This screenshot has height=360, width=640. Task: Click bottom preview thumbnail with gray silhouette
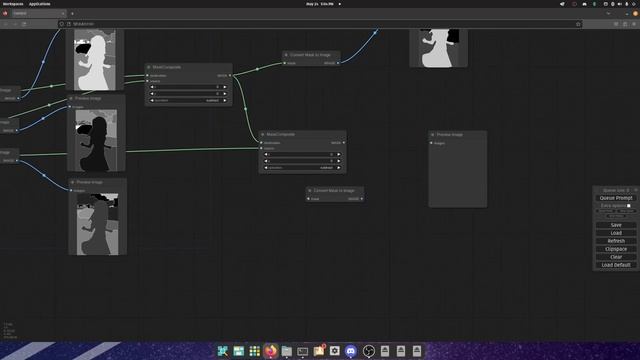(98, 224)
